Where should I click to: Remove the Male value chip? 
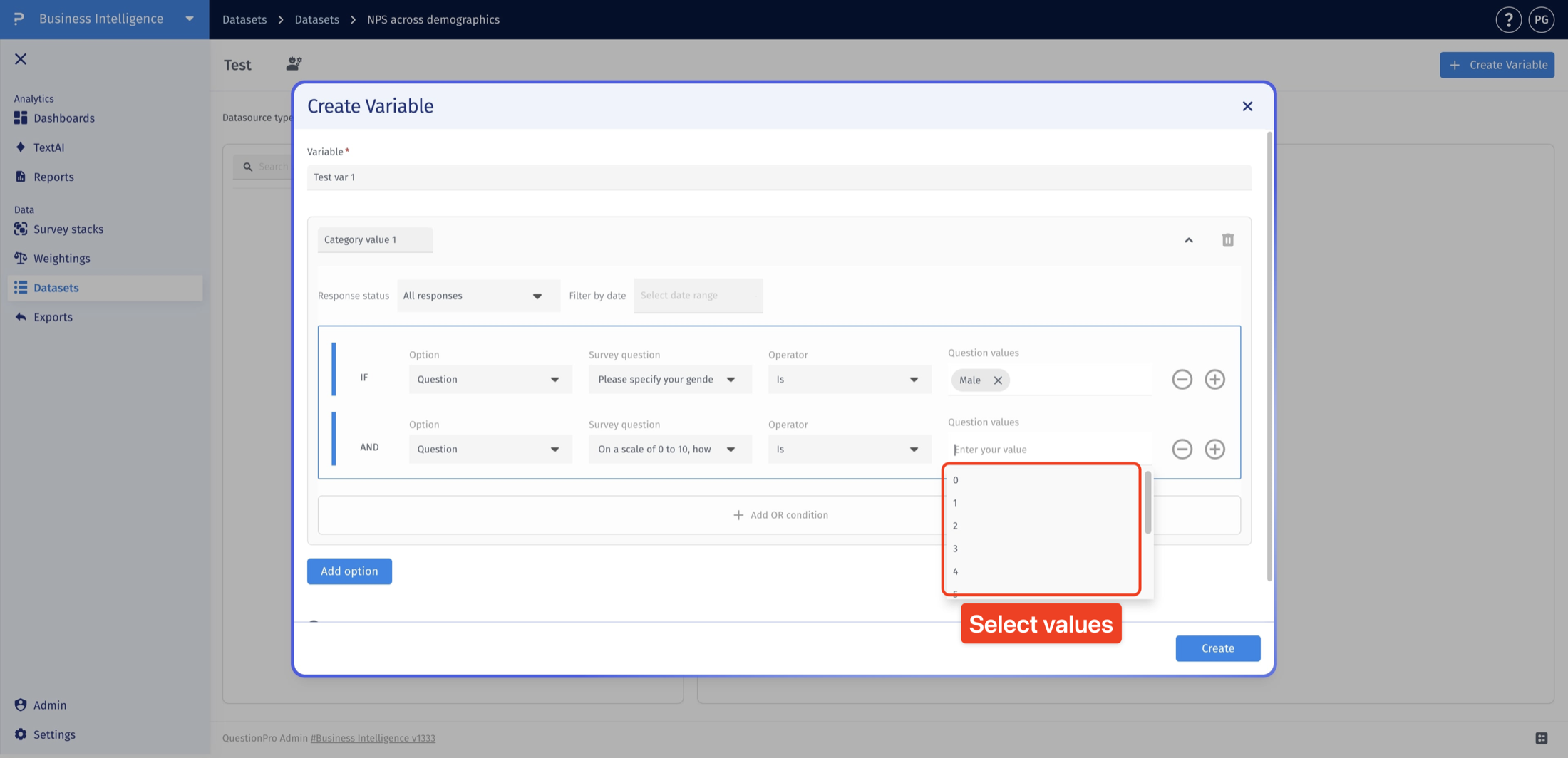click(x=998, y=380)
